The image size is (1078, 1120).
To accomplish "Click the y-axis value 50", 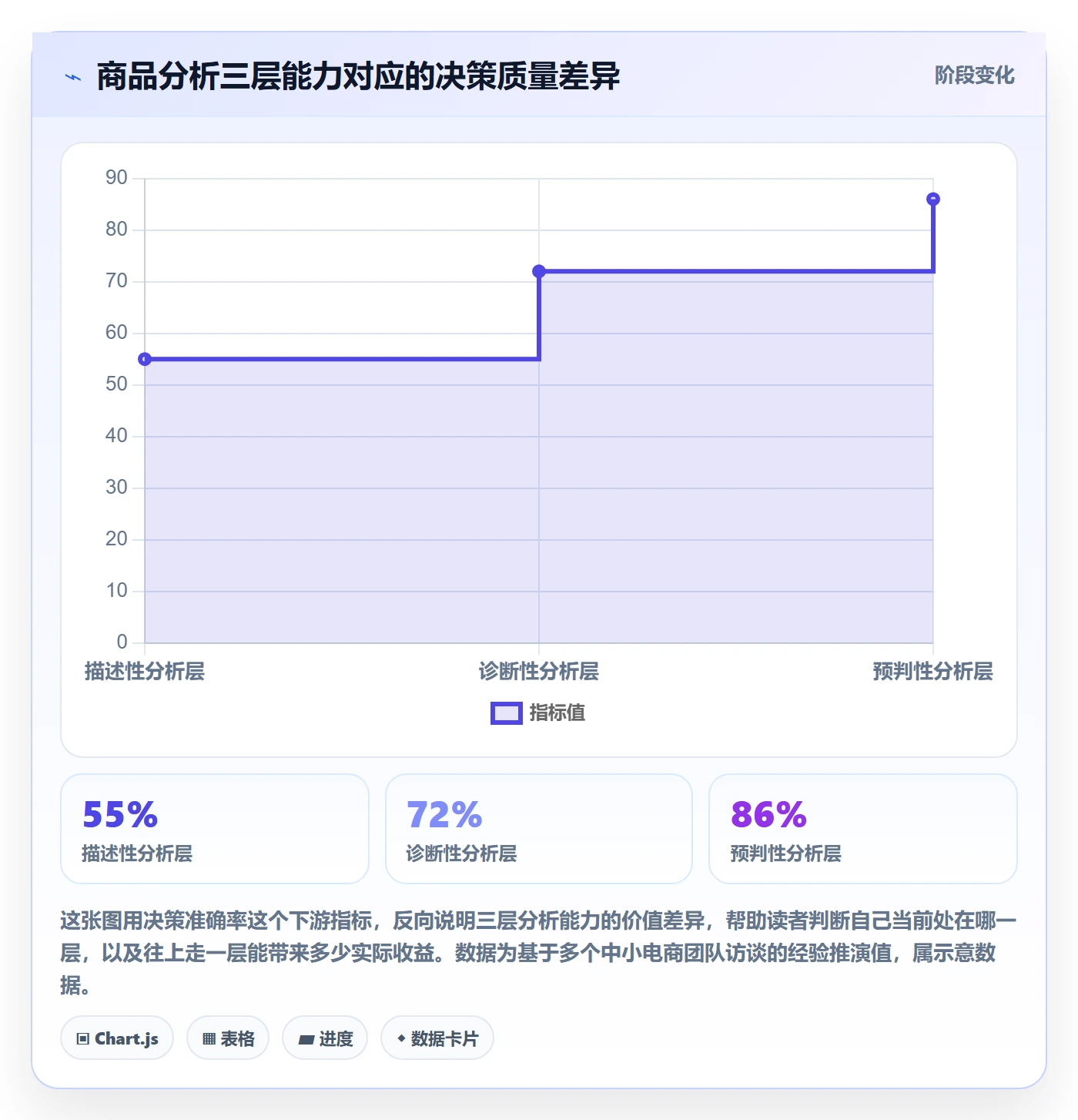I will coord(116,384).
